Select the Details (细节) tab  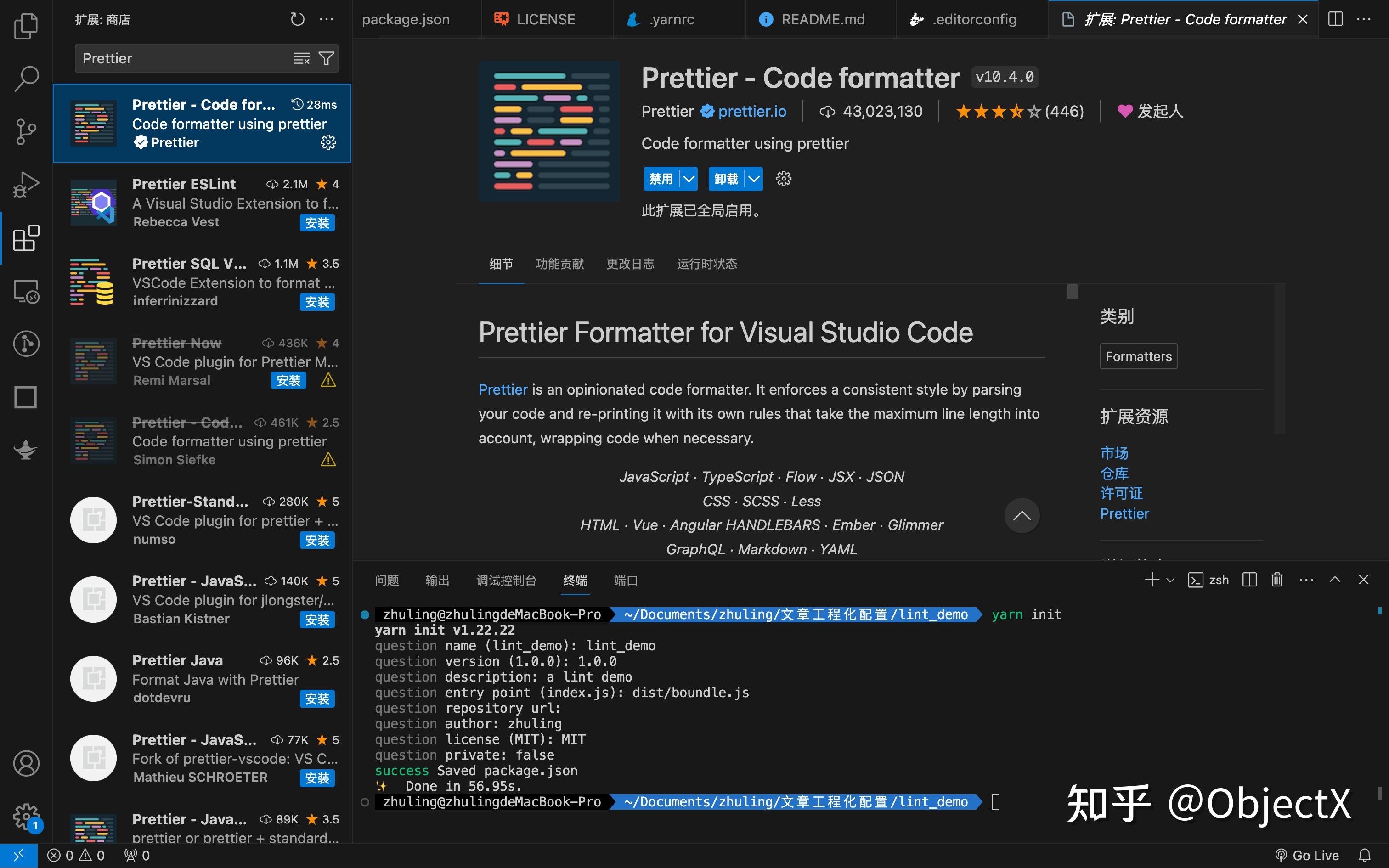501,264
